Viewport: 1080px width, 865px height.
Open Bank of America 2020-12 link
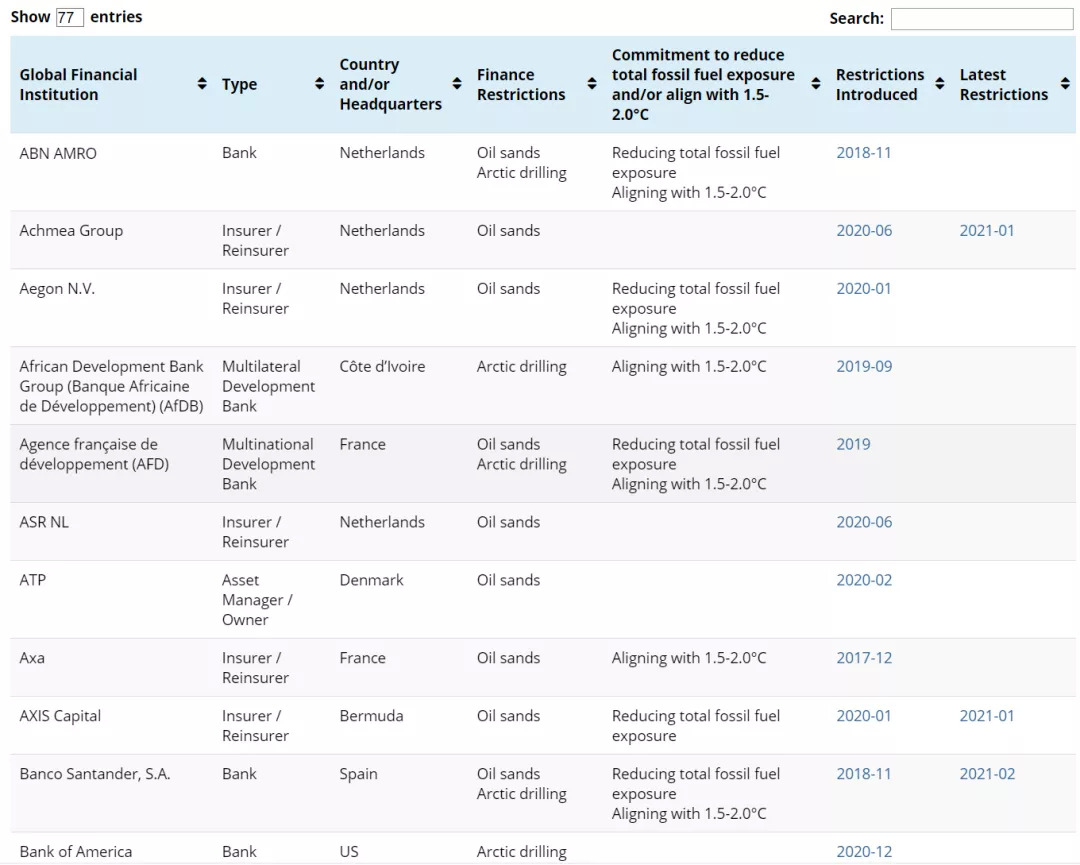pyautogui.click(x=864, y=851)
